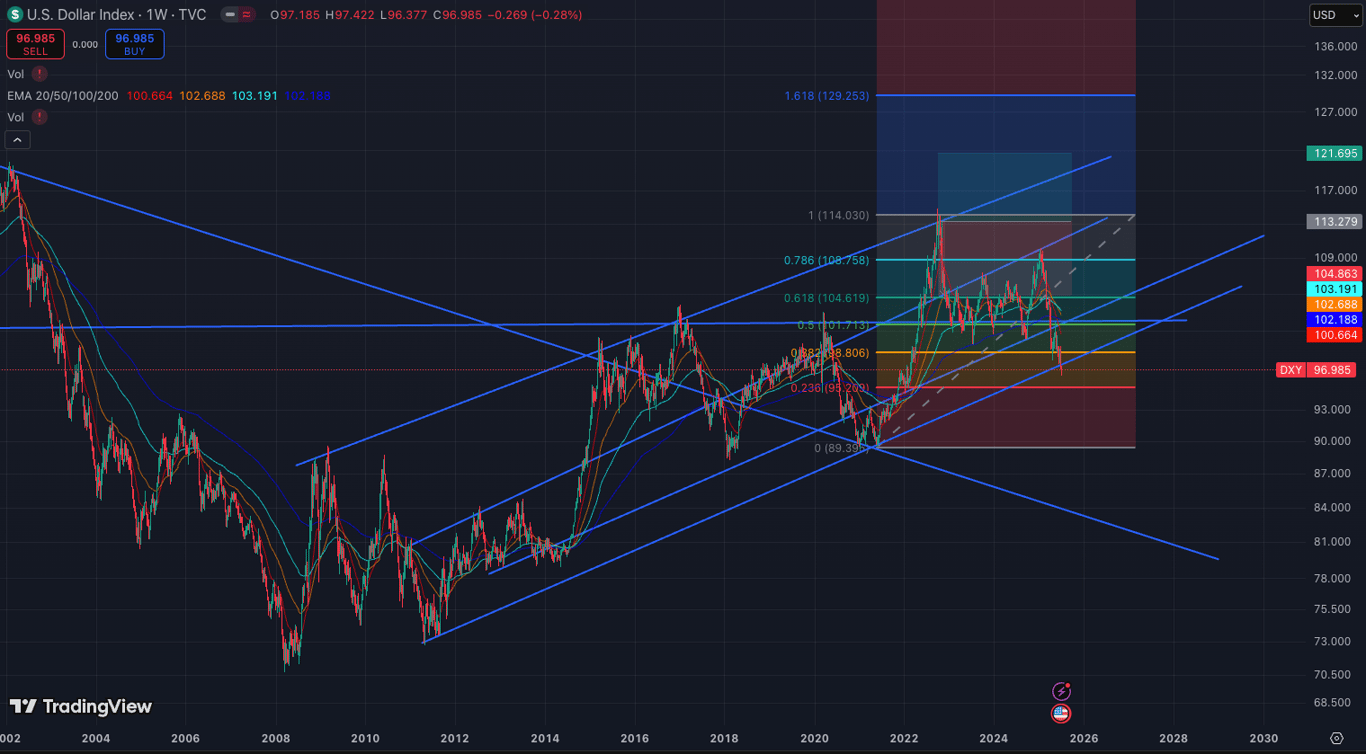Viewport: 1366px width, 754px height.
Task: Click the 2016 time axis label
Action: (x=635, y=739)
